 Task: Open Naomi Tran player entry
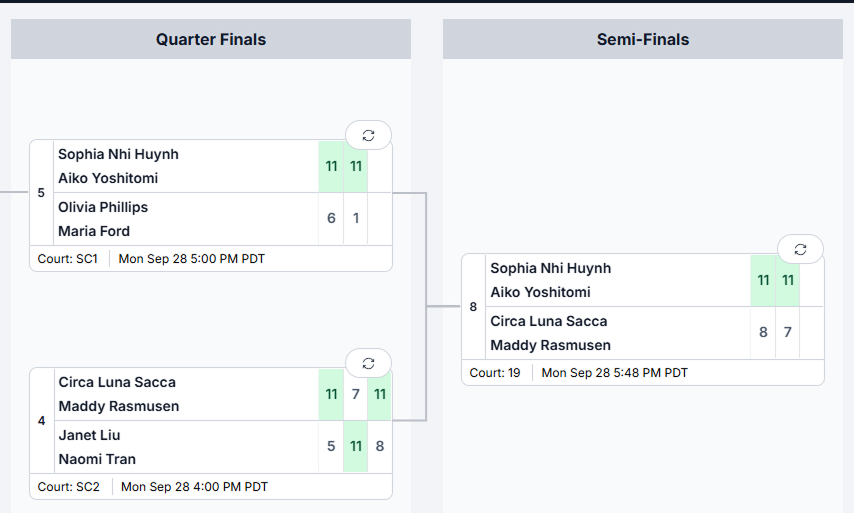(x=97, y=459)
